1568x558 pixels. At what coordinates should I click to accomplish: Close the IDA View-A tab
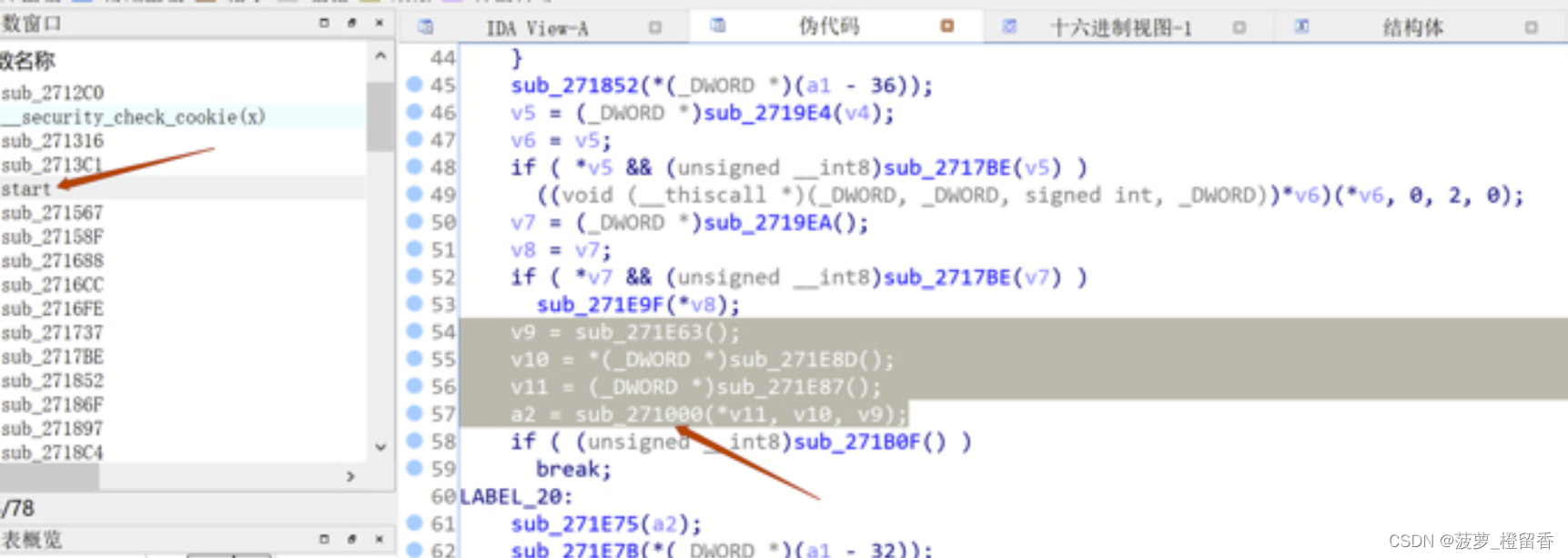click(655, 27)
